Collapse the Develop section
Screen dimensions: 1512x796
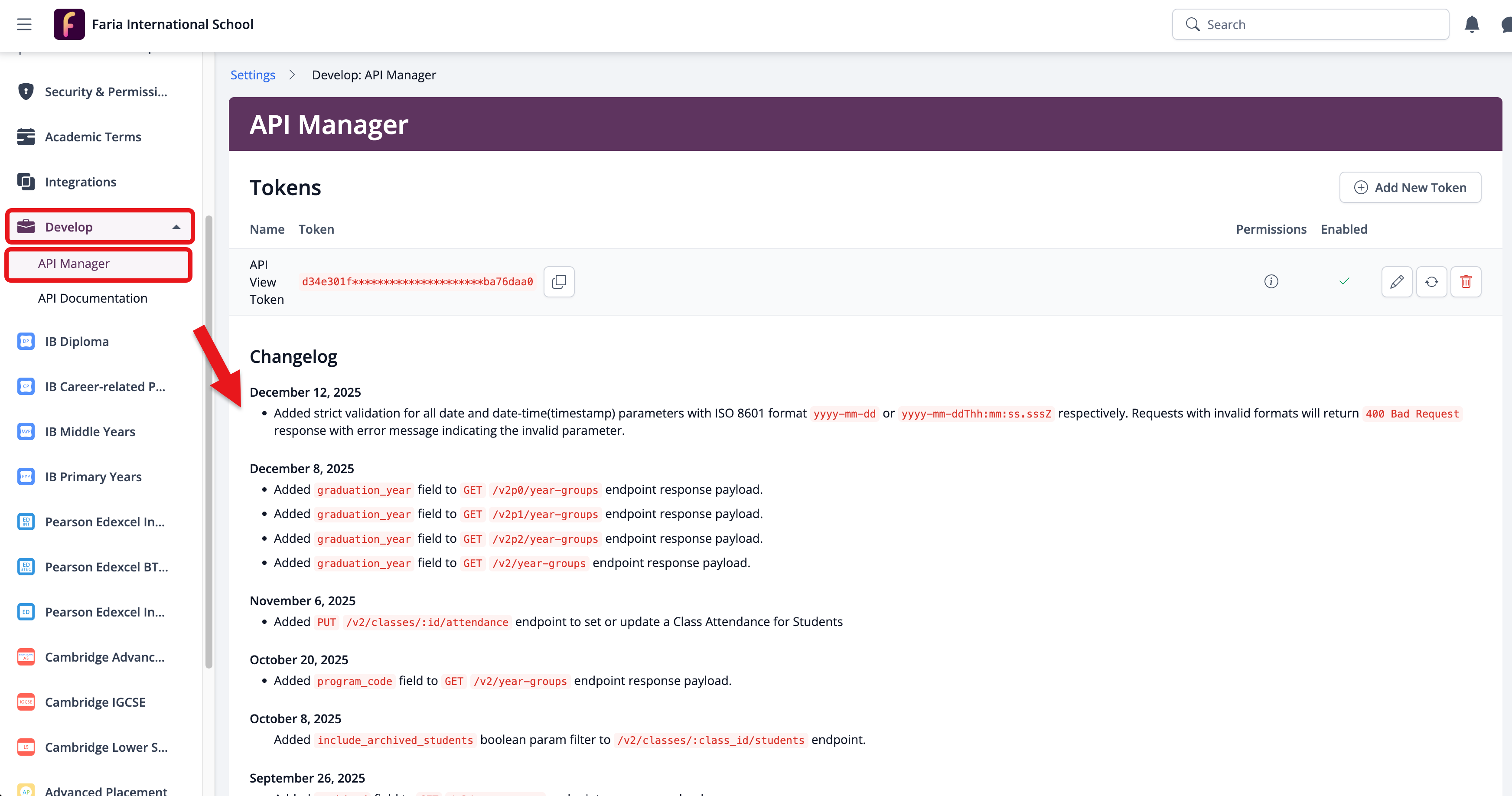point(176,227)
